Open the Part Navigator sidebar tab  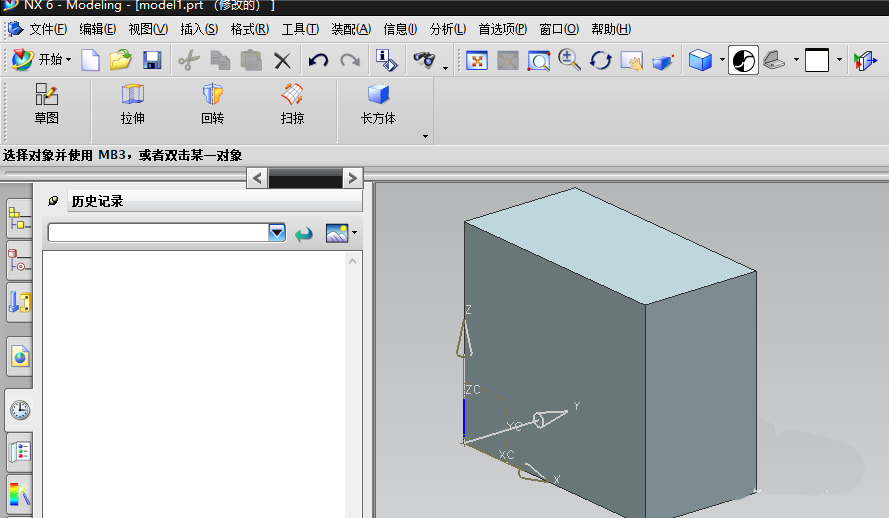click(x=19, y=261)
